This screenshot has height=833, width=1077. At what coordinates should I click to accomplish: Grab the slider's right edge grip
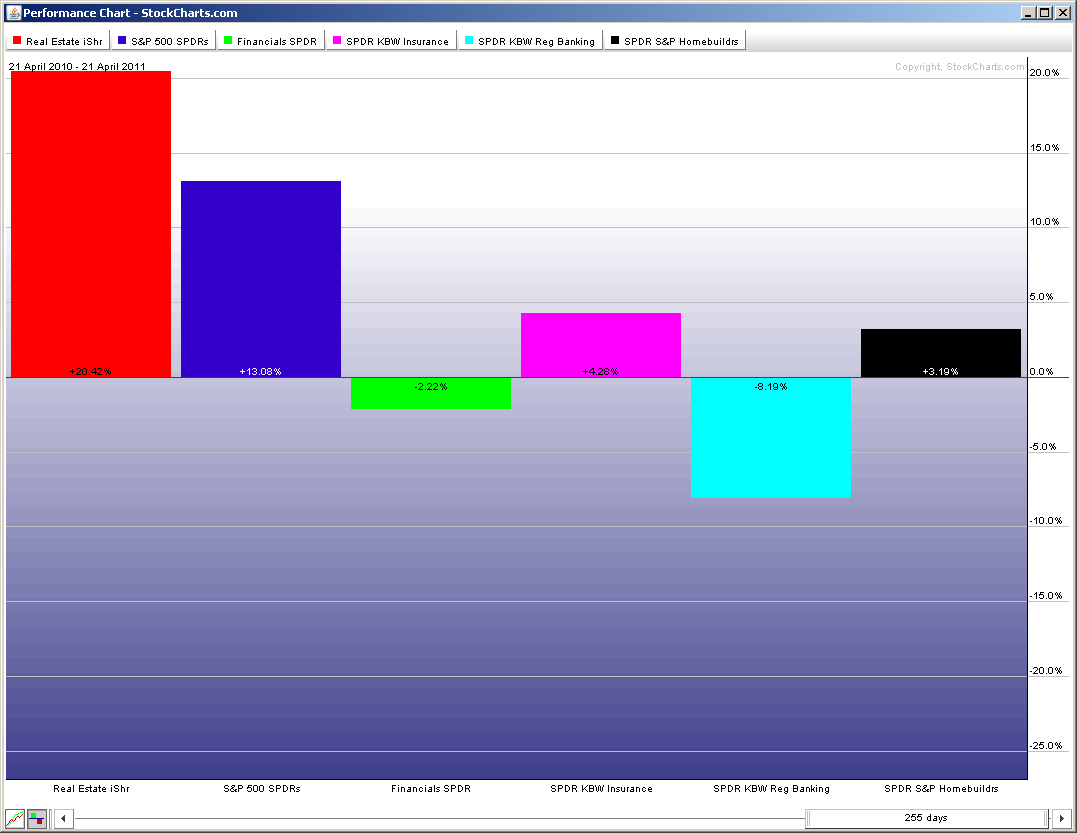(1047, 819)
